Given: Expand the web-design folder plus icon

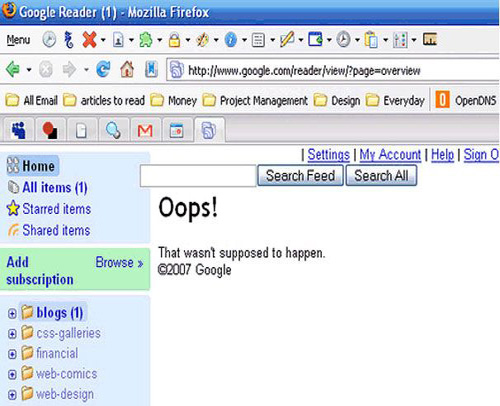Looking at the screenshot, I should [x=12, y=395].
